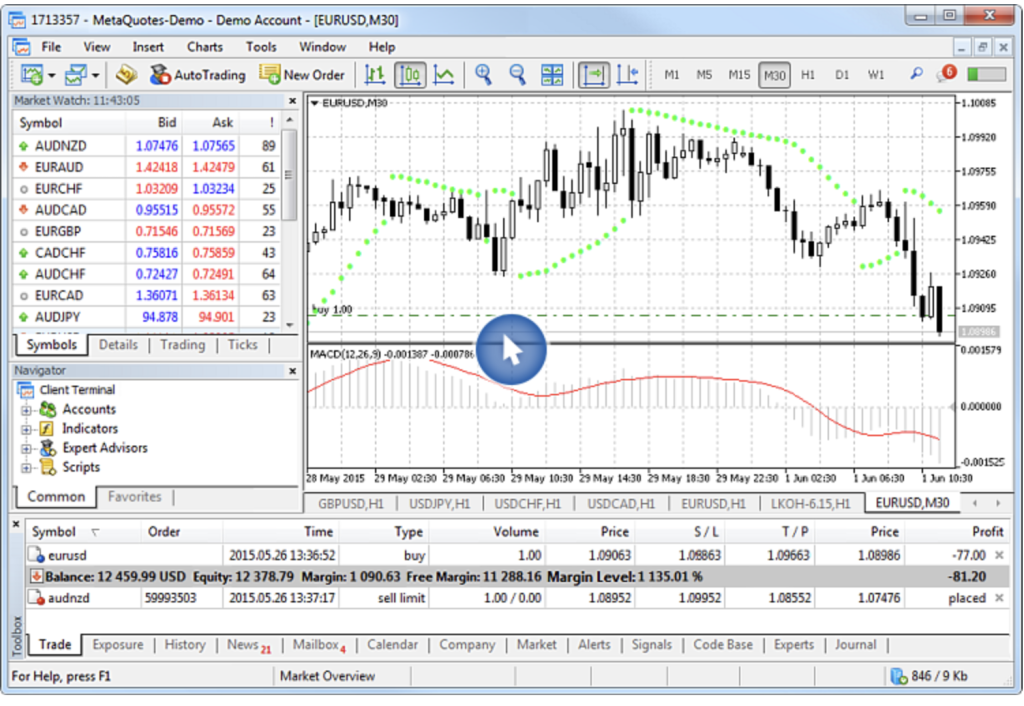Select the candlesticks chart type icon

pyautogui.click(x=409, y=75)
